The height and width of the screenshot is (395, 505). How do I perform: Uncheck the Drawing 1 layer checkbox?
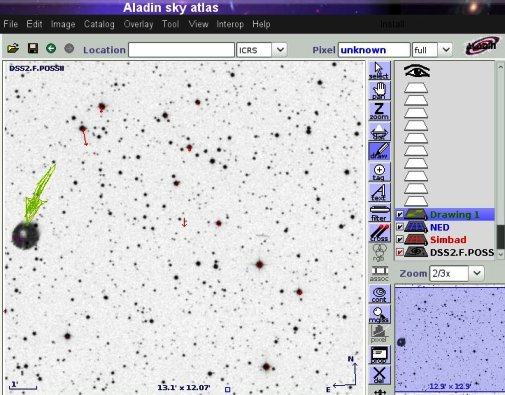point(399,214)
